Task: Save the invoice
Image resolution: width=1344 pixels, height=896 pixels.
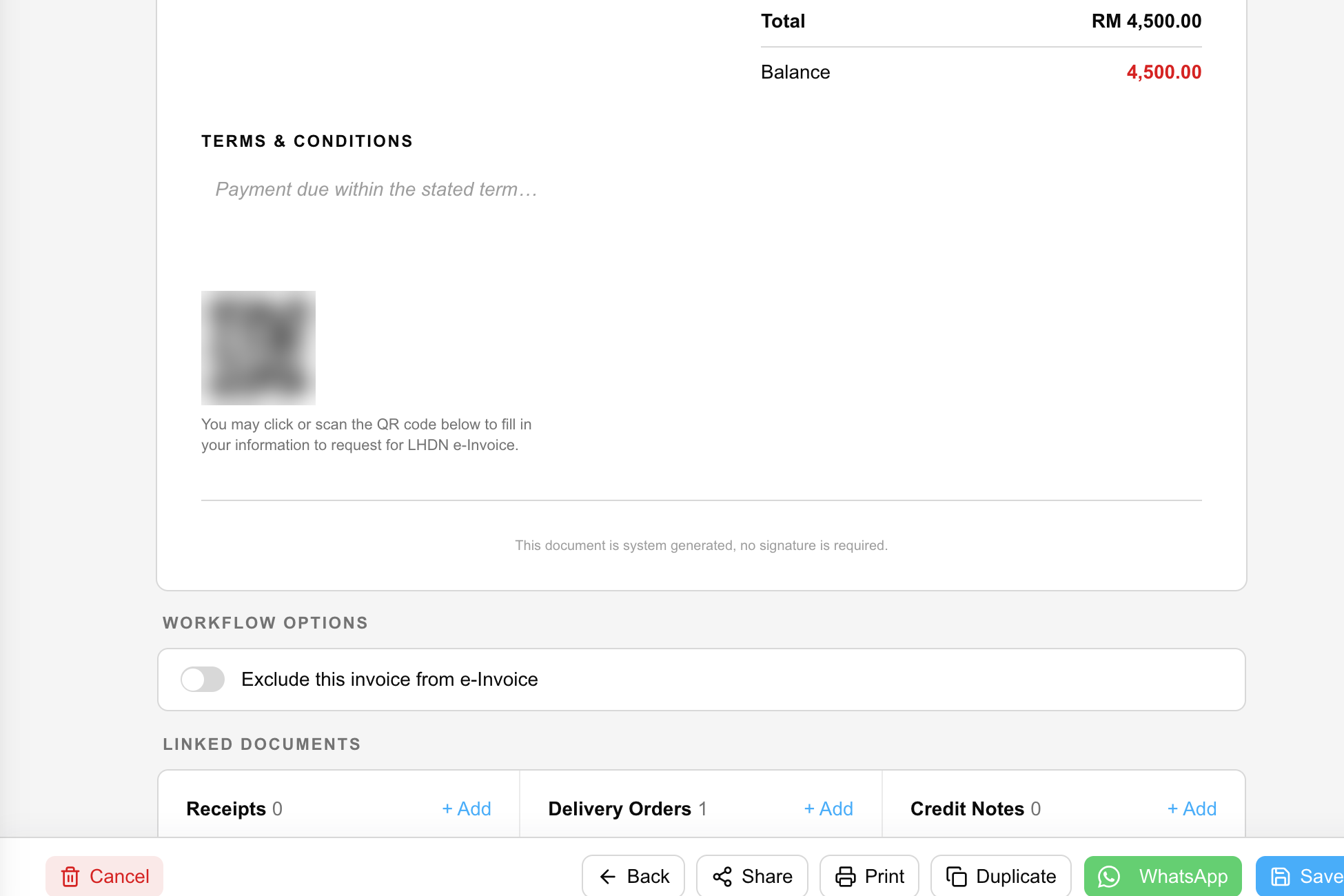Action: point(1300,876)
